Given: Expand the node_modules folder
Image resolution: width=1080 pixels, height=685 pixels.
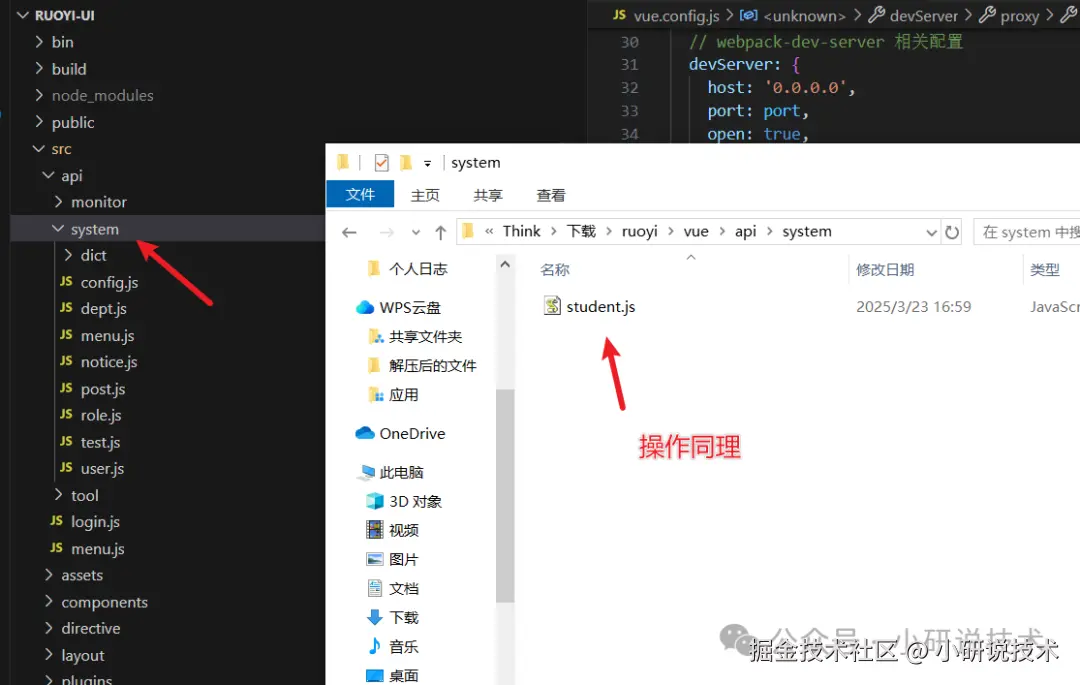Looking at the screenshot, I should tap(39, 95).
